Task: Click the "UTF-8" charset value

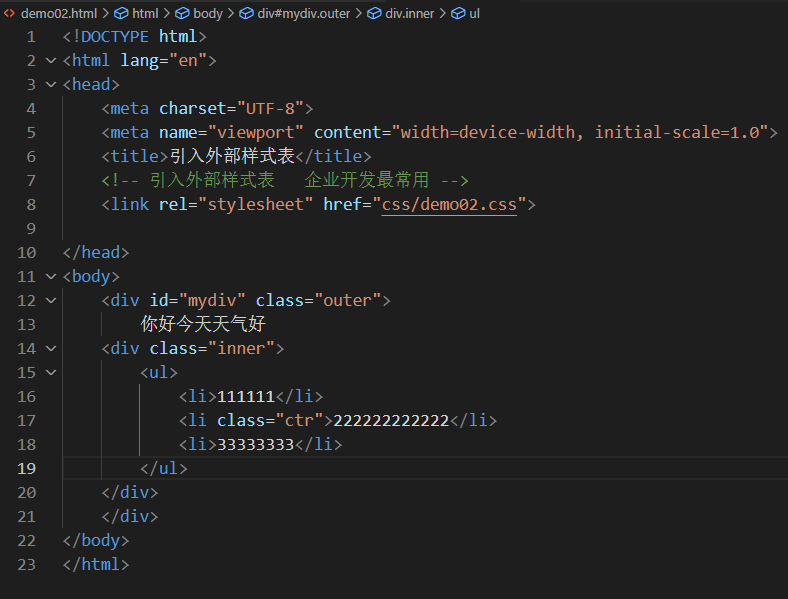Action: [x=270, y=109]
